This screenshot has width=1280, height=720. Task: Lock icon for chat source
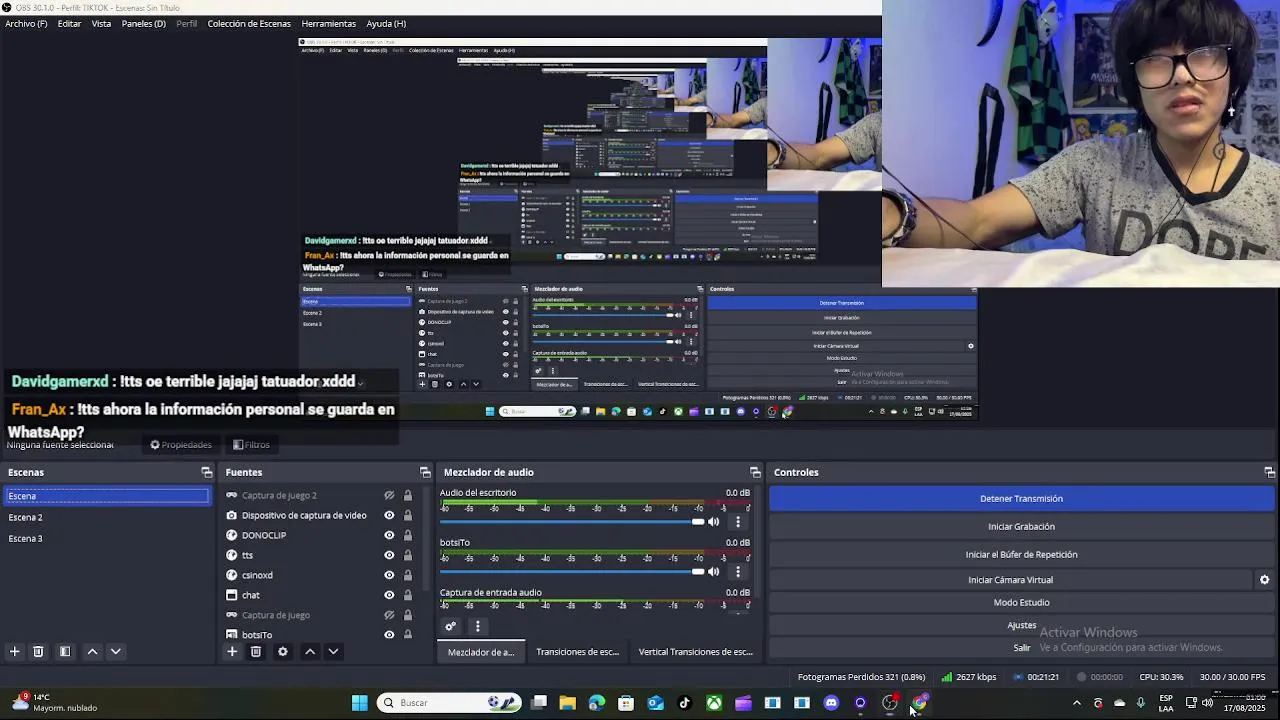(408, 595)
